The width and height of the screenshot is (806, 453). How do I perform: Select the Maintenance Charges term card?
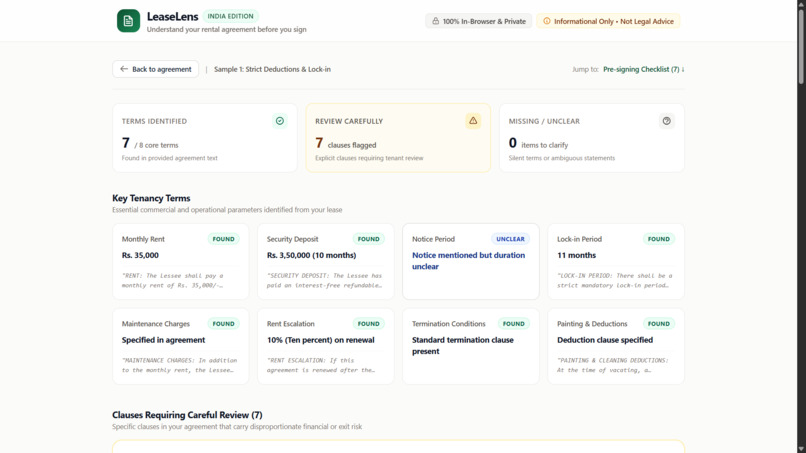click(x=180, y=346)
